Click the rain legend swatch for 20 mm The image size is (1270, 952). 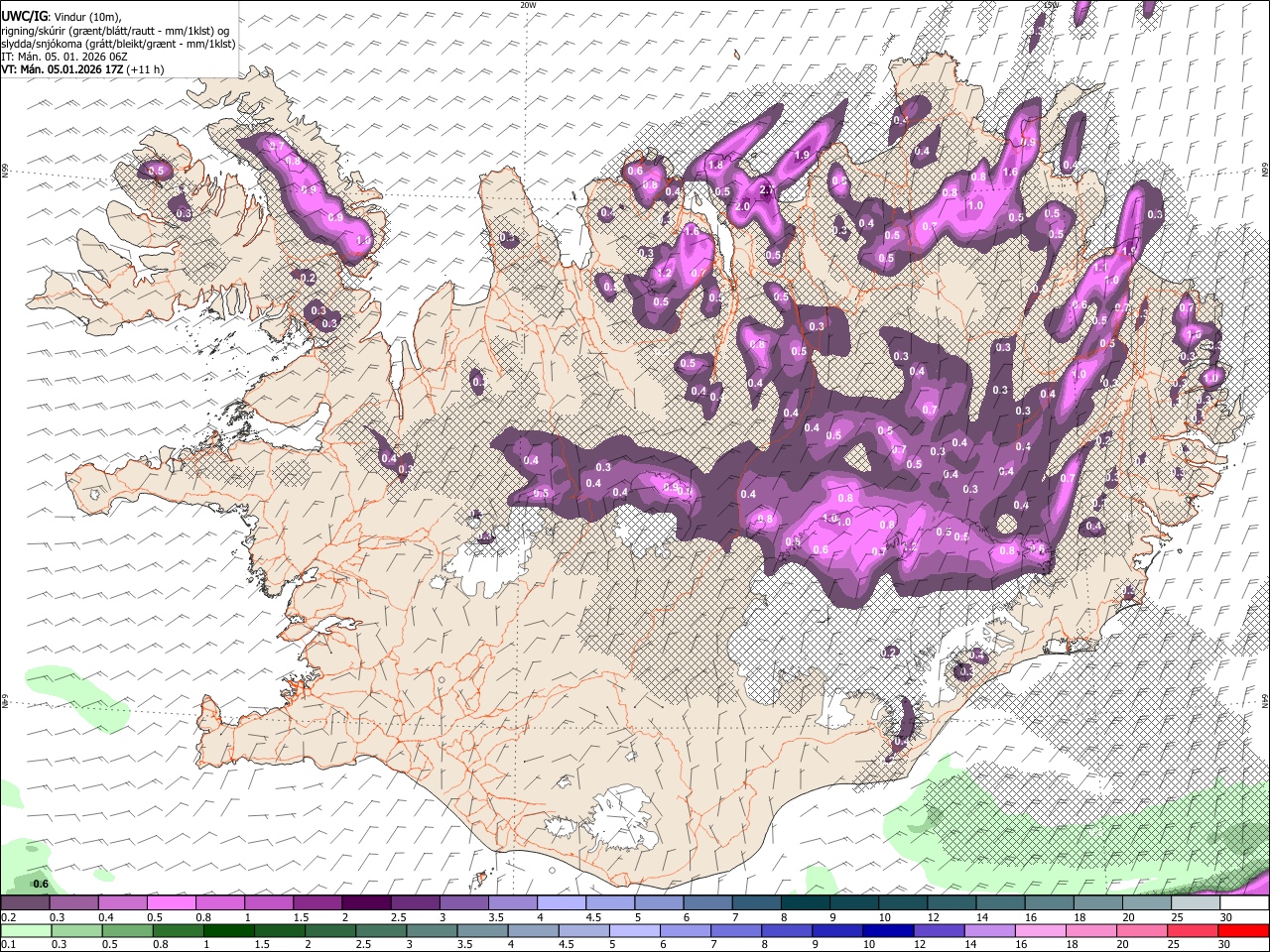point(1141,930)
